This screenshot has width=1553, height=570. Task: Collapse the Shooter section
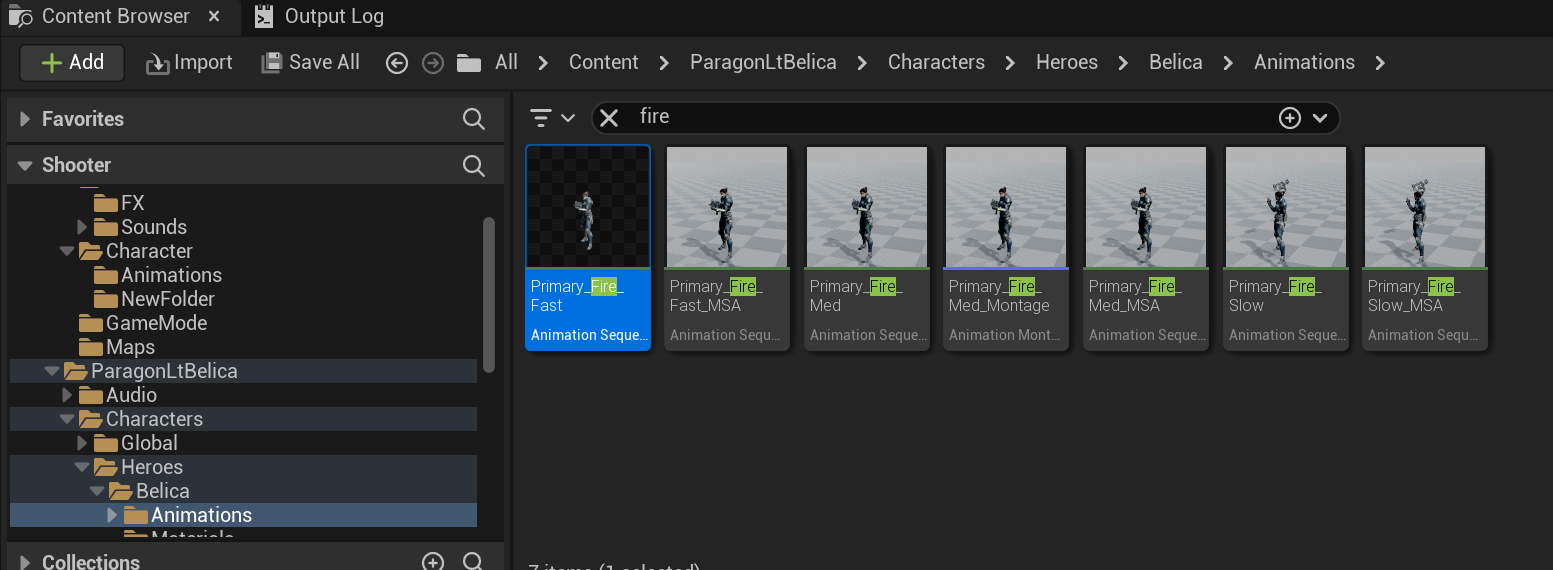point(25,165)
